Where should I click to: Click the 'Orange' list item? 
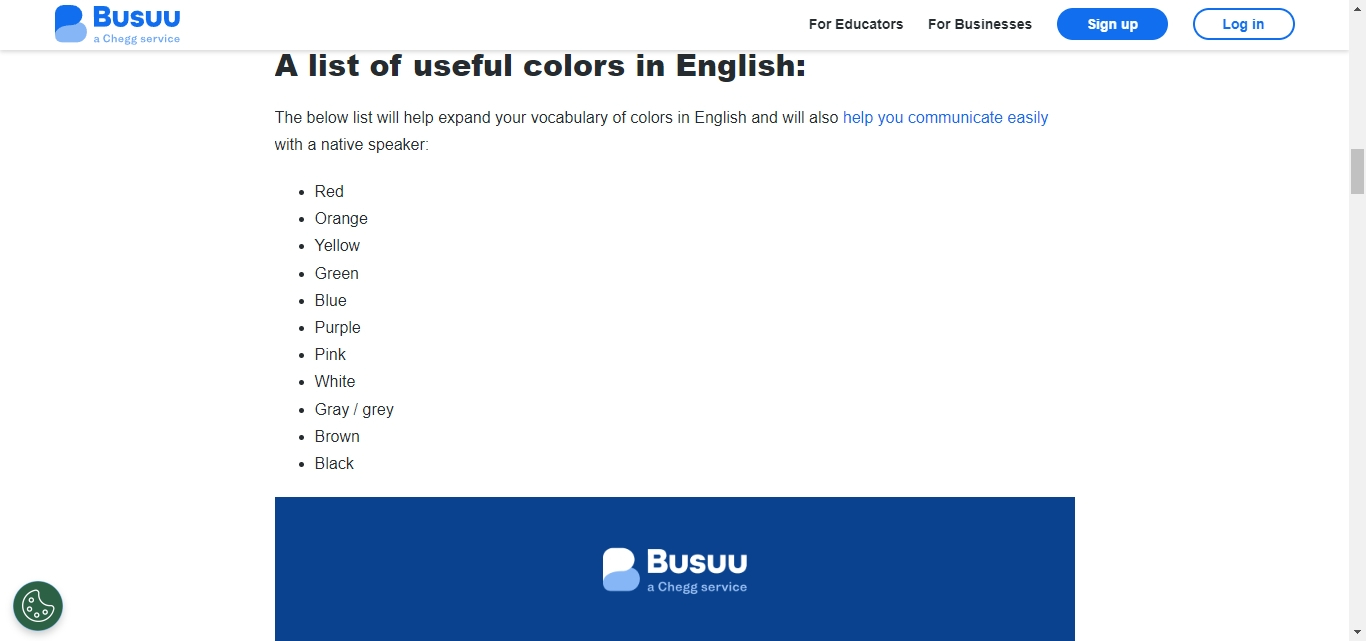(341, 218)
